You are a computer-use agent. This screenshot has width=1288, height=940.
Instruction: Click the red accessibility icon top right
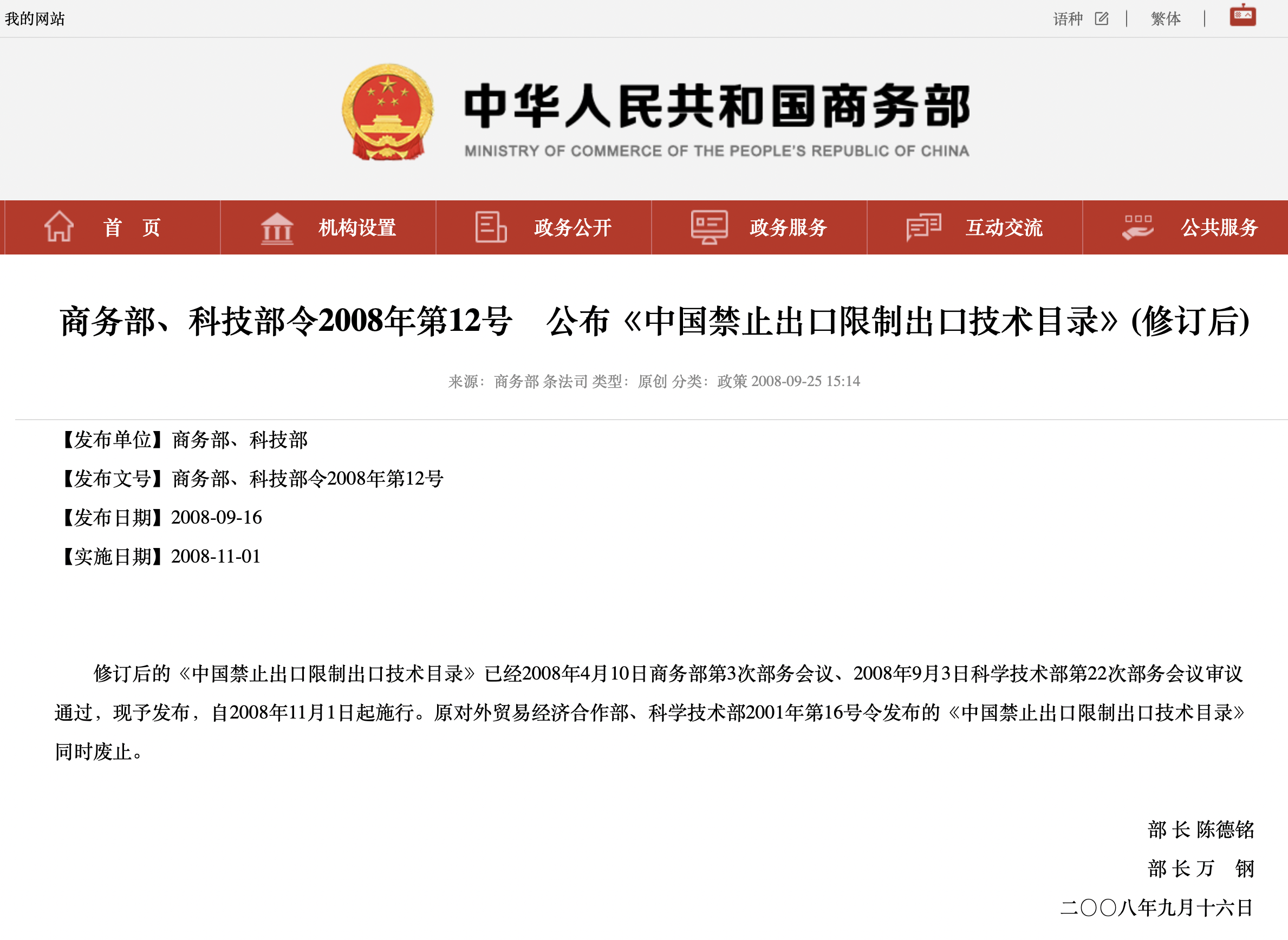click(1243, 15)
